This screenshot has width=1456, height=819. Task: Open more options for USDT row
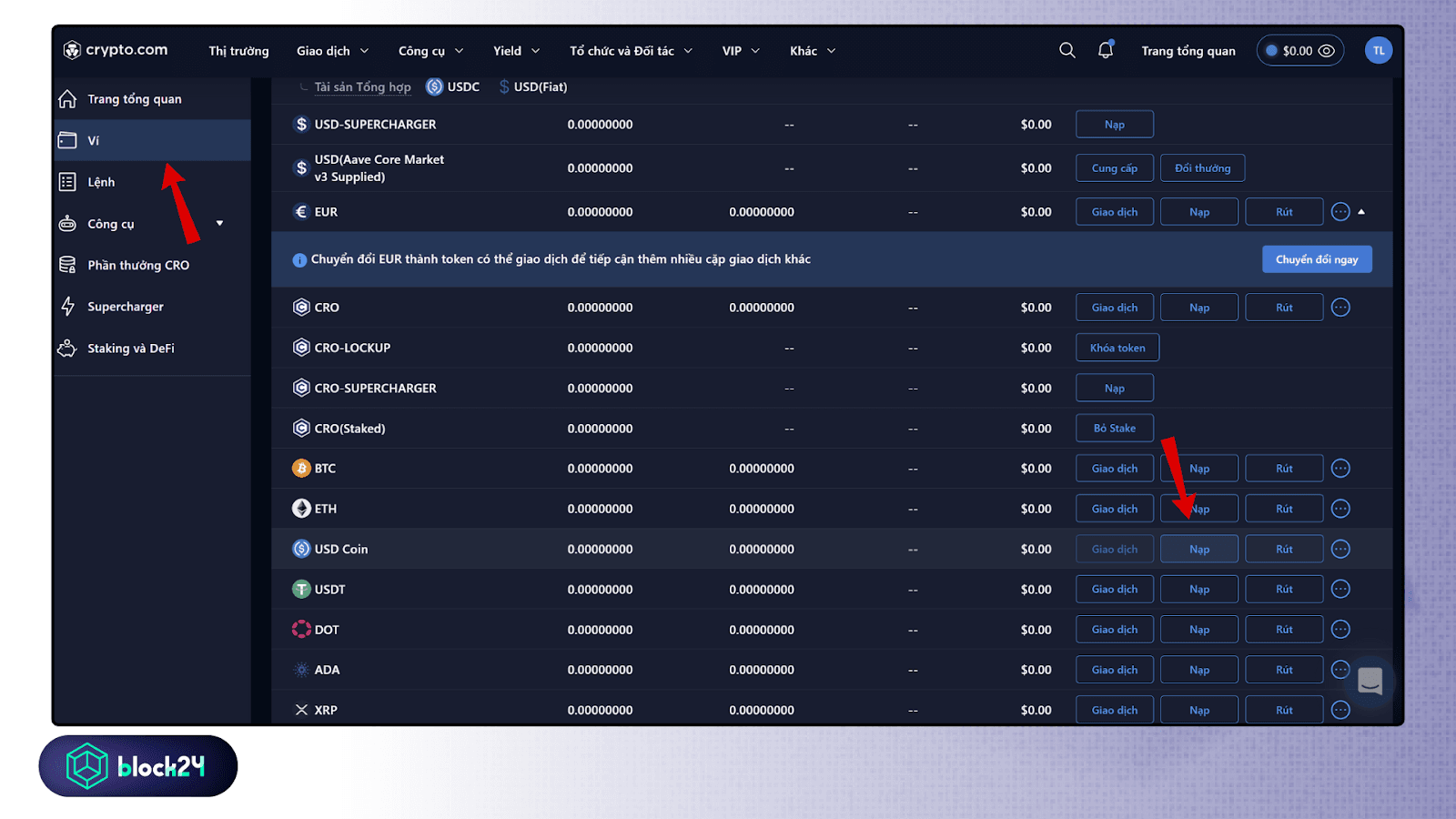point(1340,589)
